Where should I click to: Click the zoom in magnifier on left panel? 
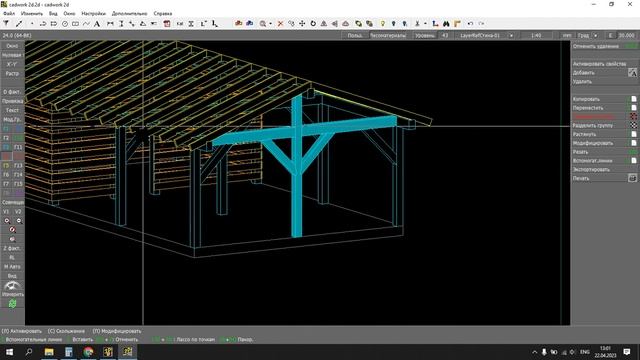pyautogui.click(x=7, y=221)
